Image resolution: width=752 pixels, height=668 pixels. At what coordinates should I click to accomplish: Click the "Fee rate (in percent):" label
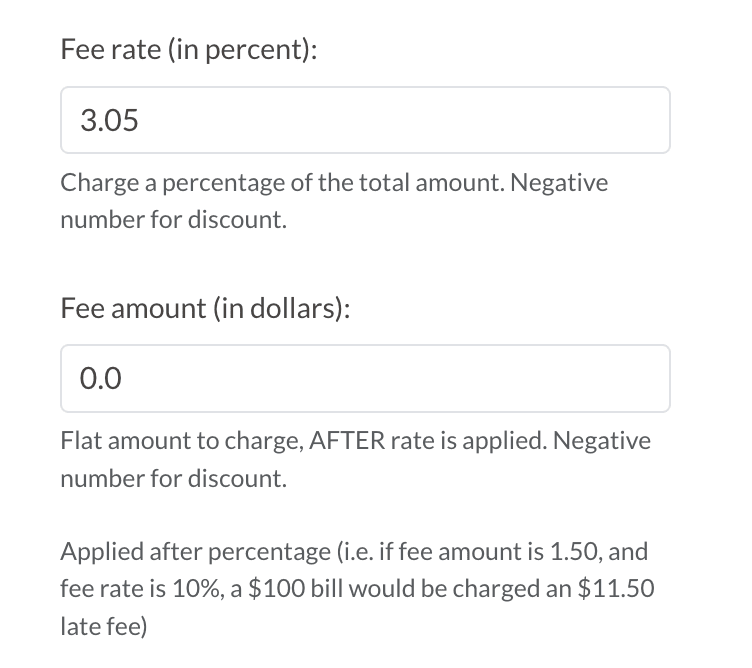[x=189, y=49]
